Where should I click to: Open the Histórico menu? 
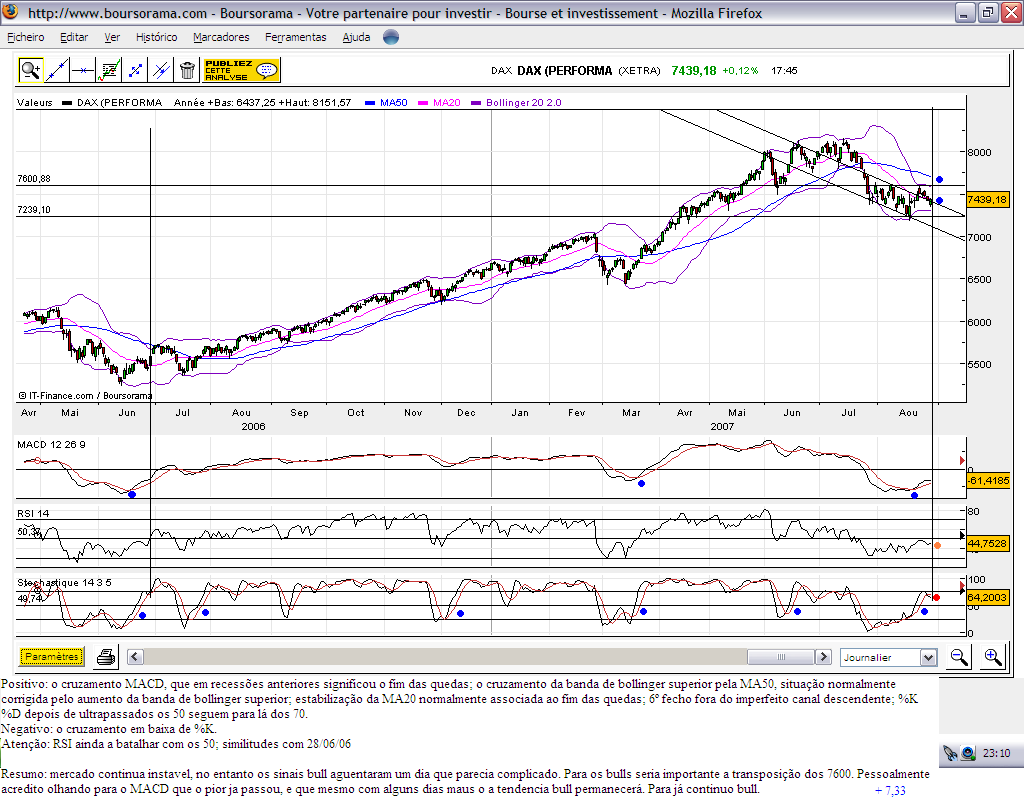[x=157, y=37]
